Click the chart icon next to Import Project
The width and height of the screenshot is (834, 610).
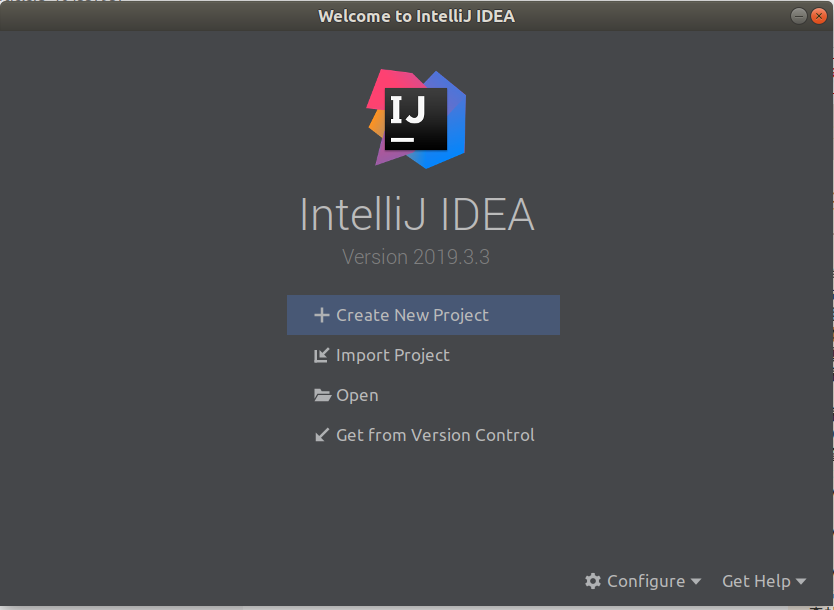(x=321, y=355)
